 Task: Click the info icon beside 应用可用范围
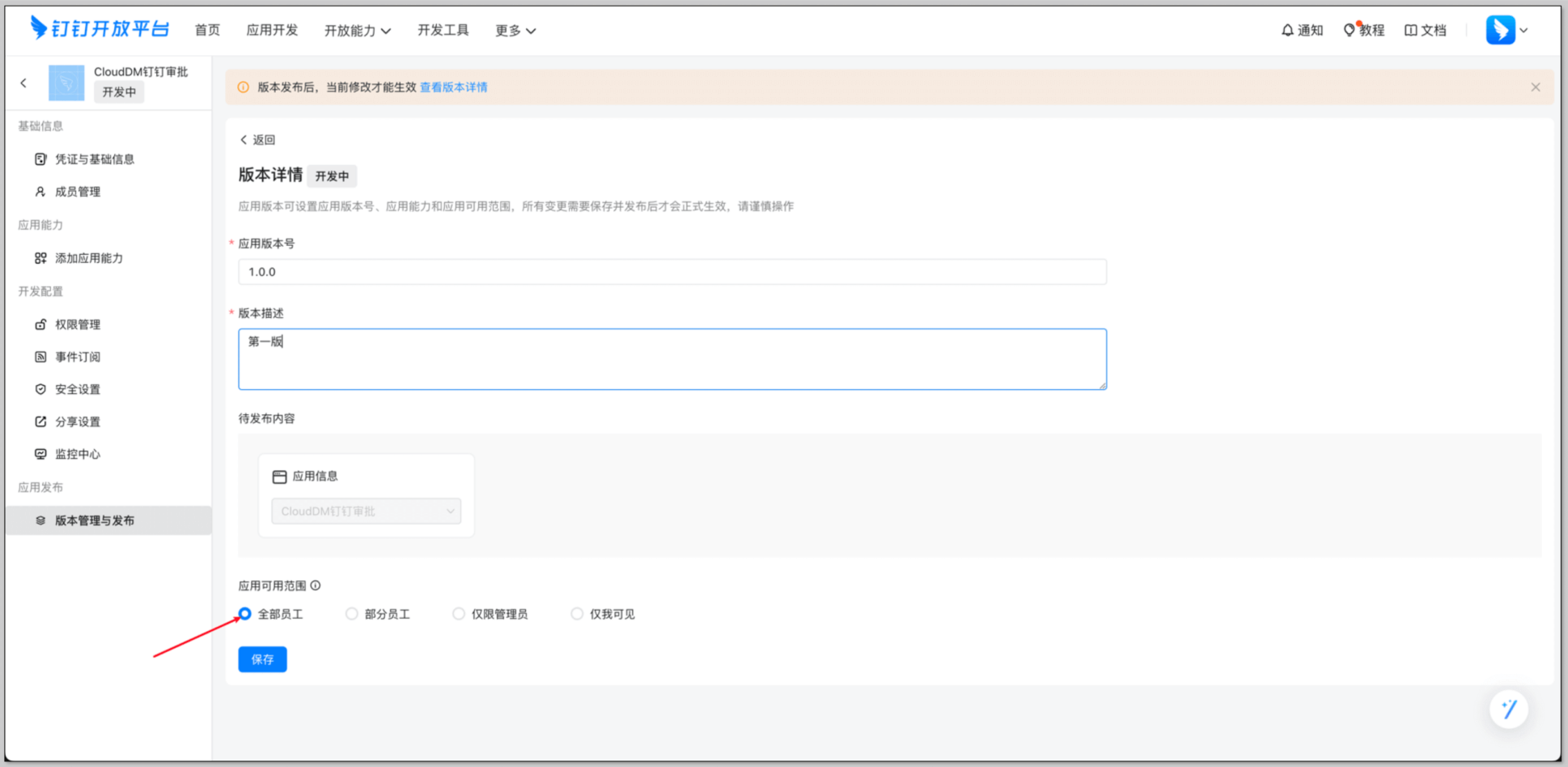point(316,585)
